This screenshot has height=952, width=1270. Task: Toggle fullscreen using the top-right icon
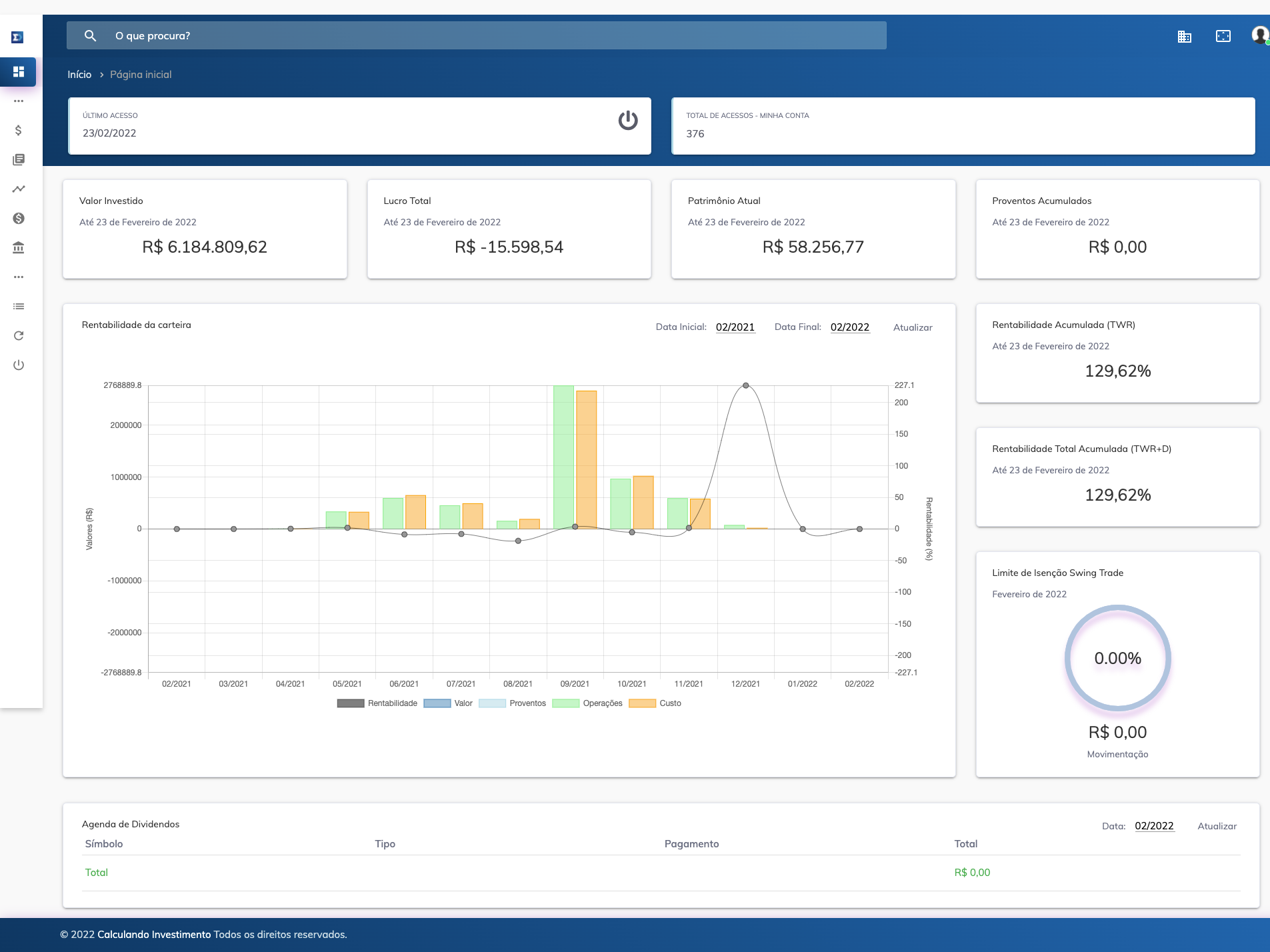(1223, 36)
